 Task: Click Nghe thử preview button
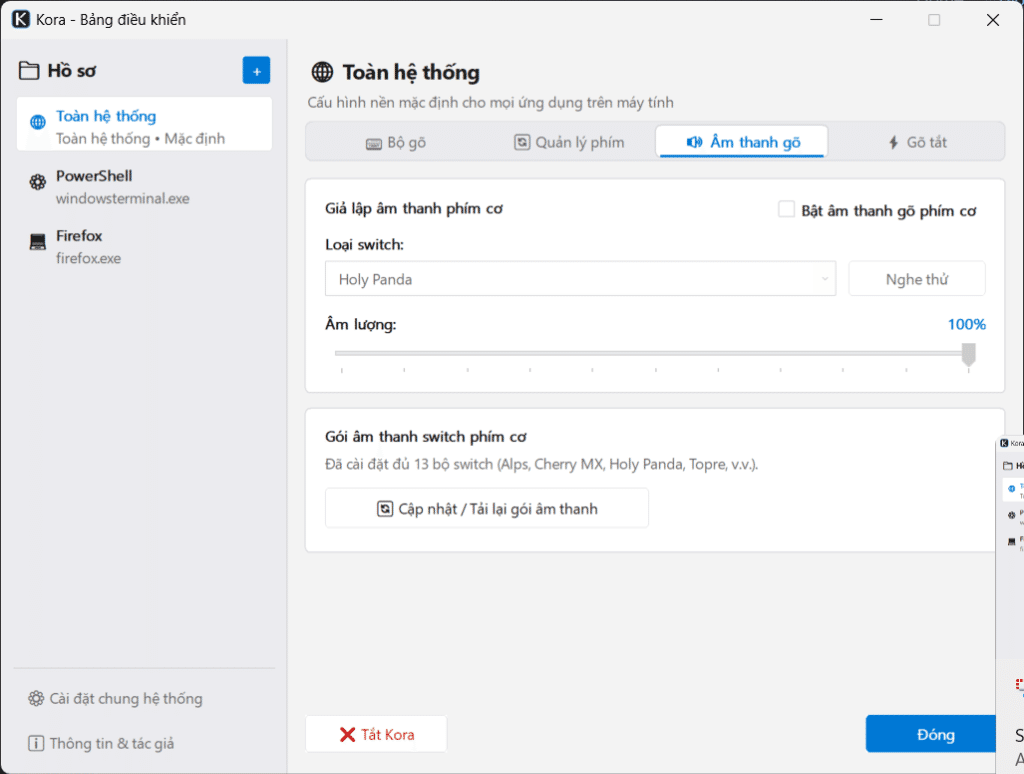point(917,279)
